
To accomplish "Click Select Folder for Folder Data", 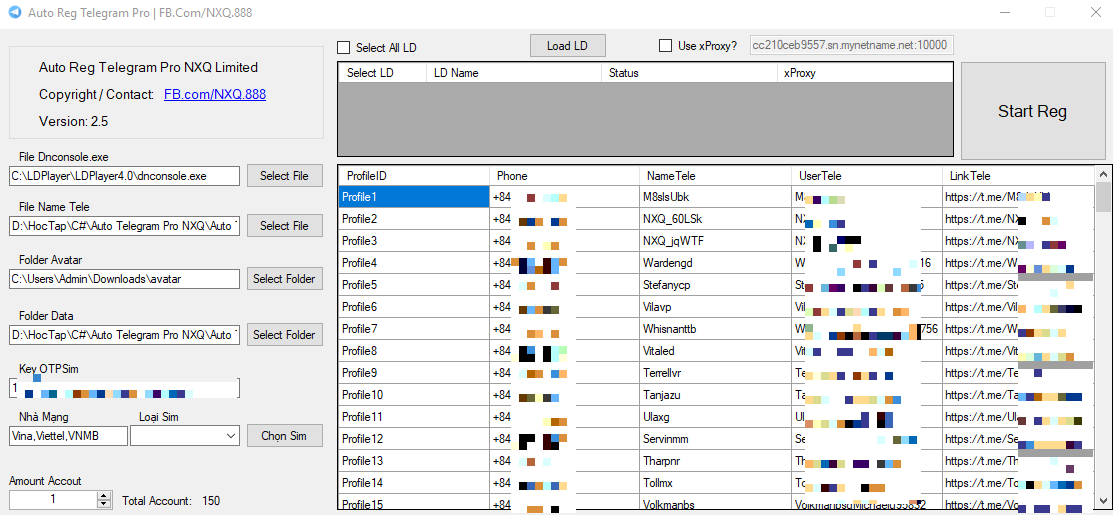I will click(284, 335).
